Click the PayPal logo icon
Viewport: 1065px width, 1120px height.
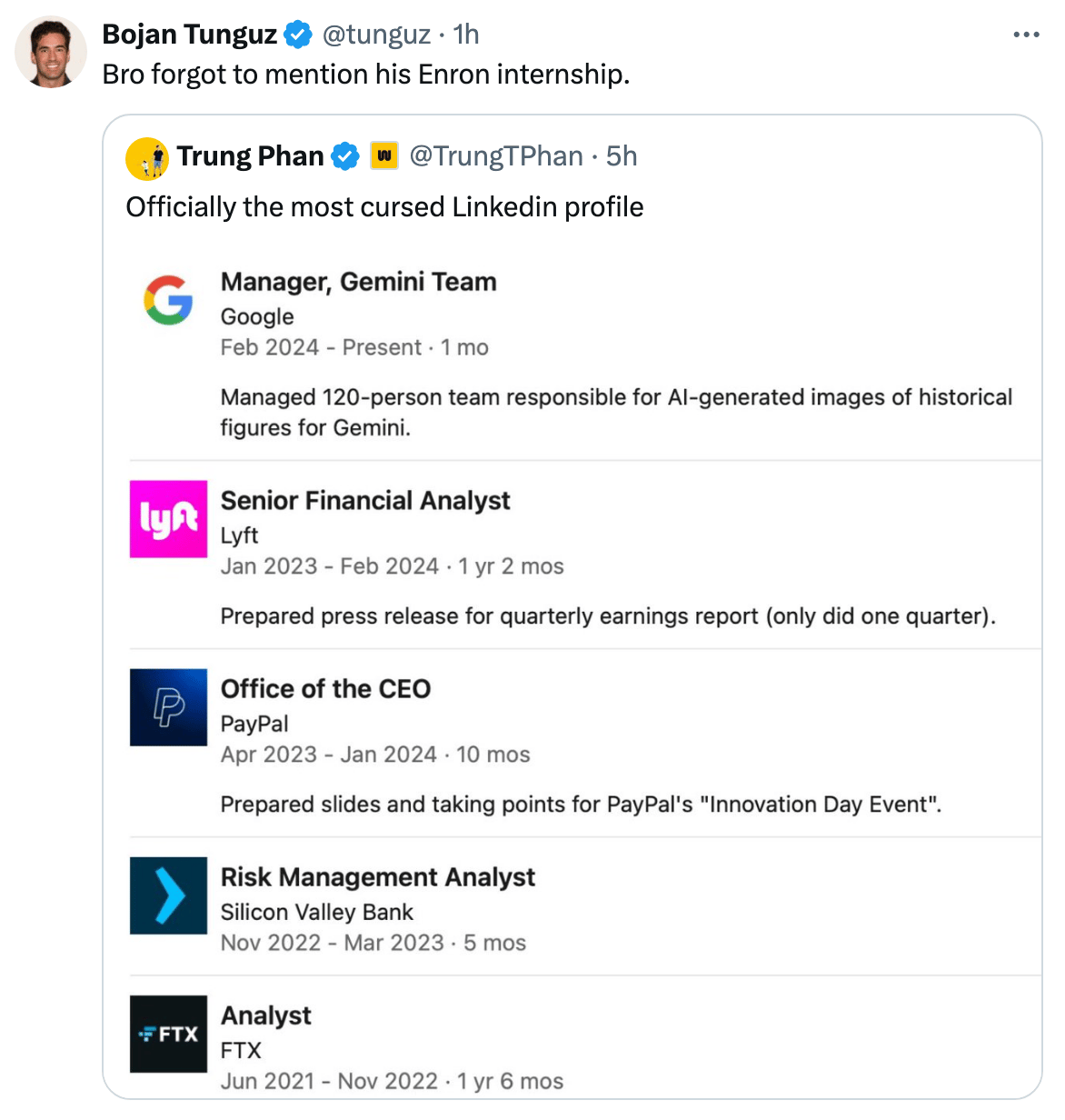(x=168, y=707)
